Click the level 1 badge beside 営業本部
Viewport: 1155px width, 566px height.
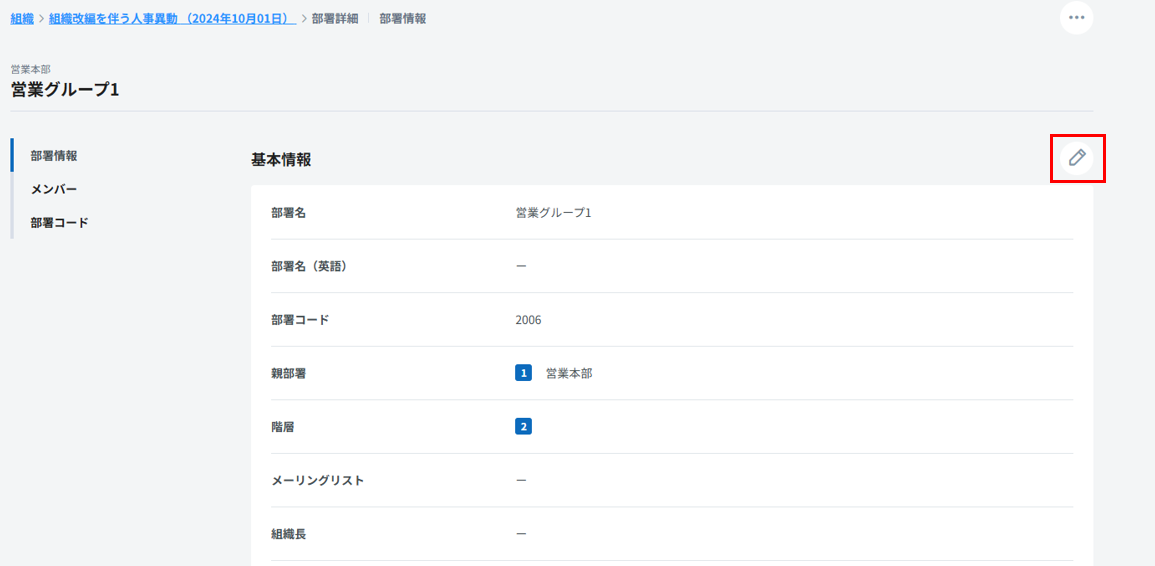[523, 373]
